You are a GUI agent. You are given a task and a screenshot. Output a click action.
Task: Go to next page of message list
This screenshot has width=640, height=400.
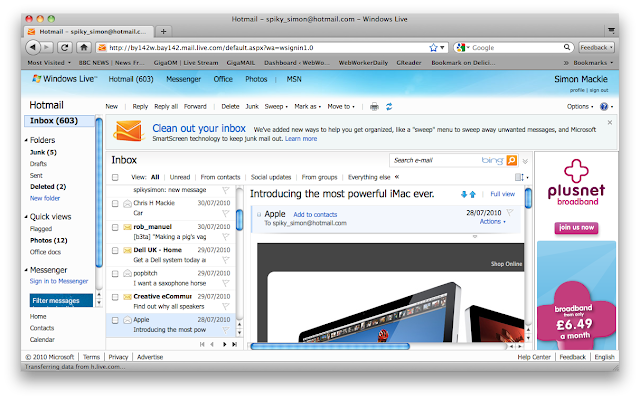[x=224, y=344]
